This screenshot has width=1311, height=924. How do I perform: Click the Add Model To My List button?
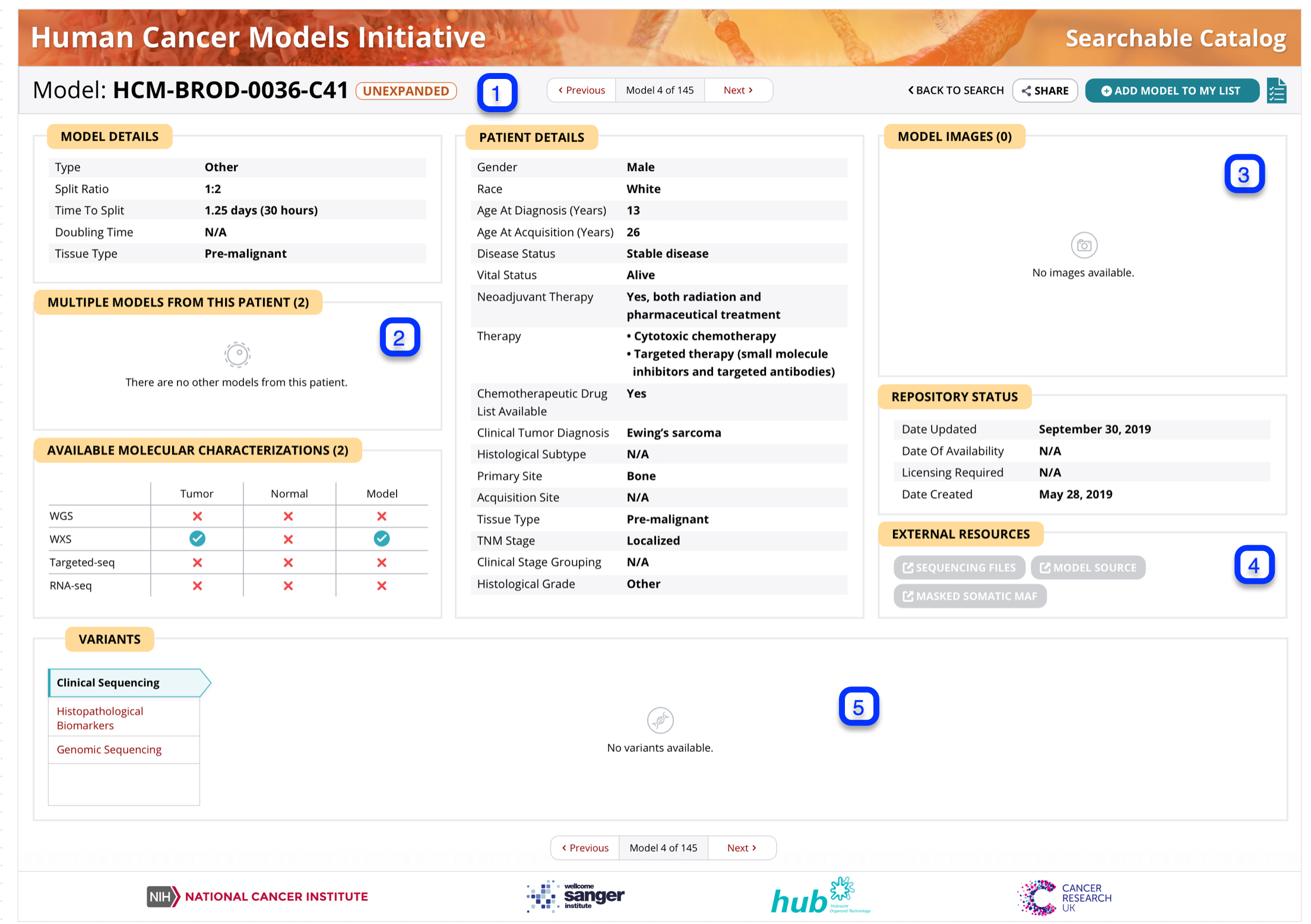click(1172, 90)
